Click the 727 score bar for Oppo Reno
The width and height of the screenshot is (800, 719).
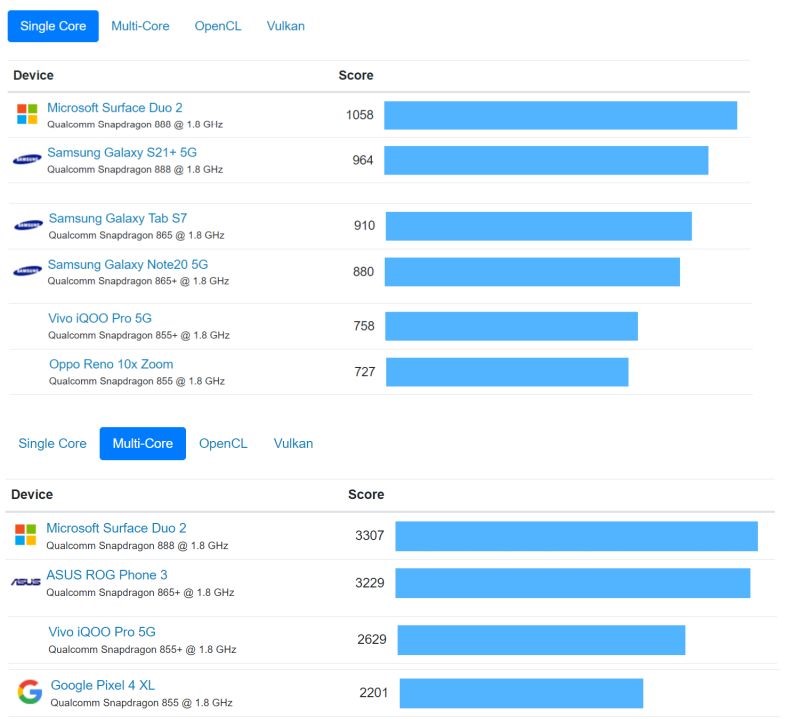[508, 372]
